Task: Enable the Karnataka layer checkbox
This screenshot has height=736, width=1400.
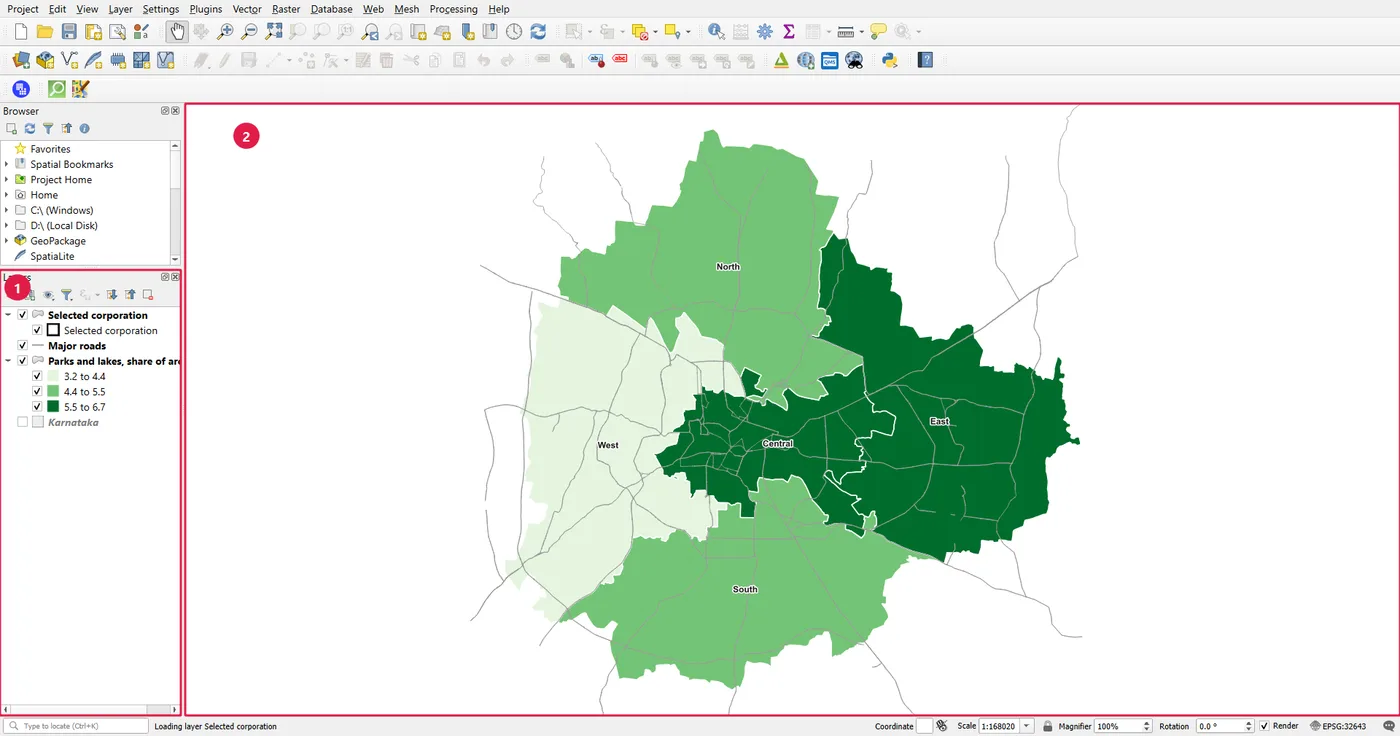Action: click(x=23, y=422)
